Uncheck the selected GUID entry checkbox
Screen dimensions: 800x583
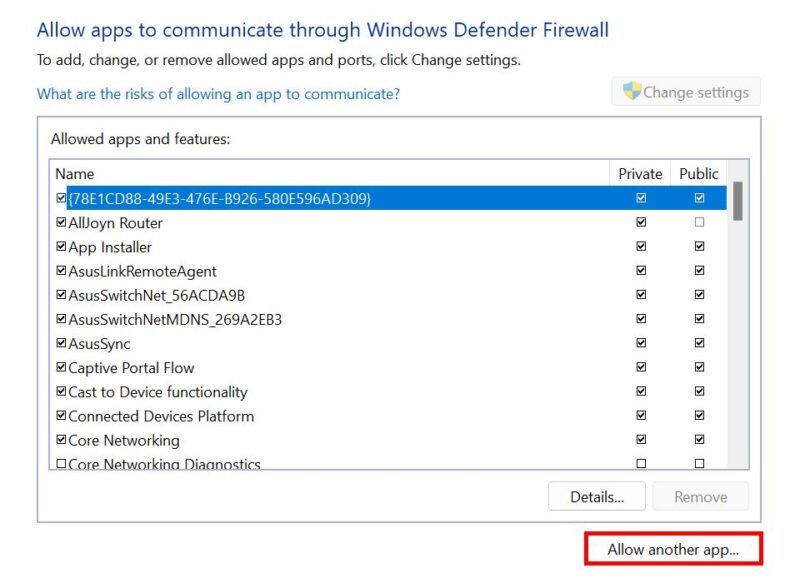pos(59,198)
